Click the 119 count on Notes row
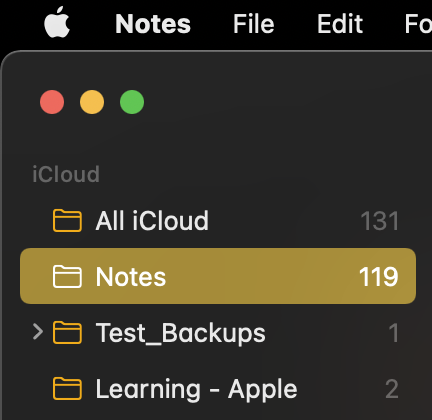The image size is (432, 420). click(x=379, y=277)
